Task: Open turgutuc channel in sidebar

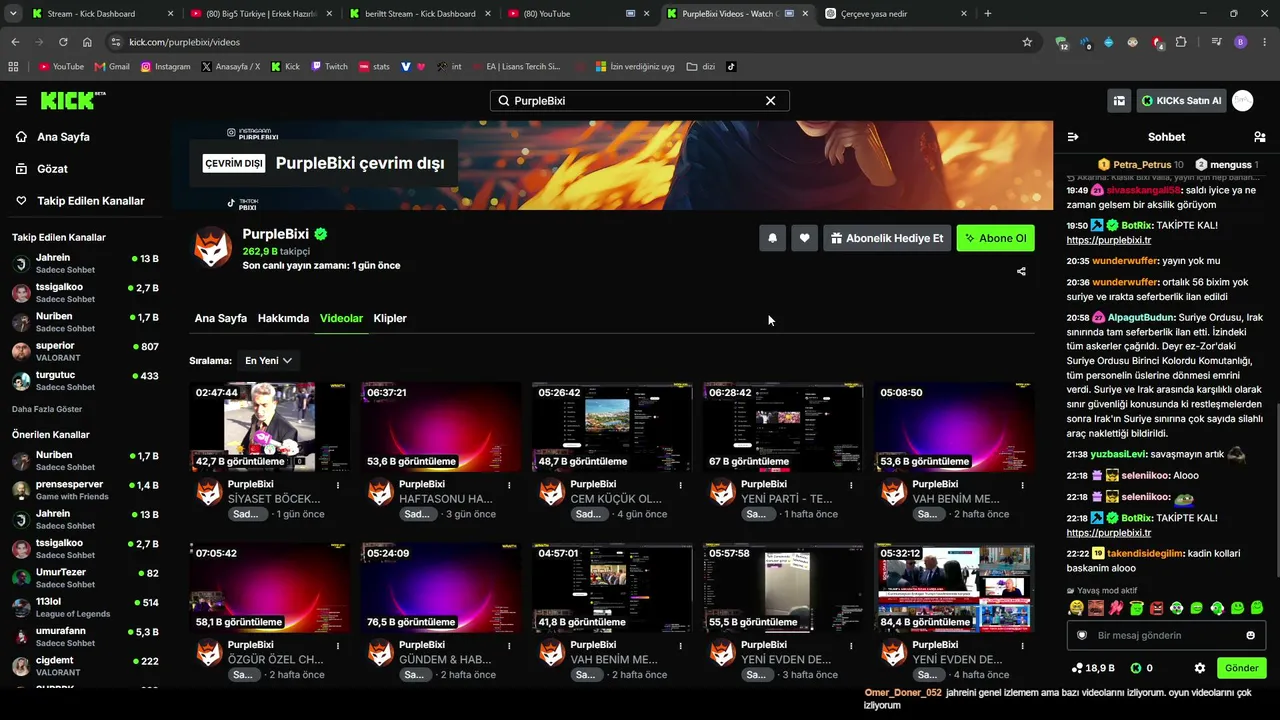Action: click(84, 381)
